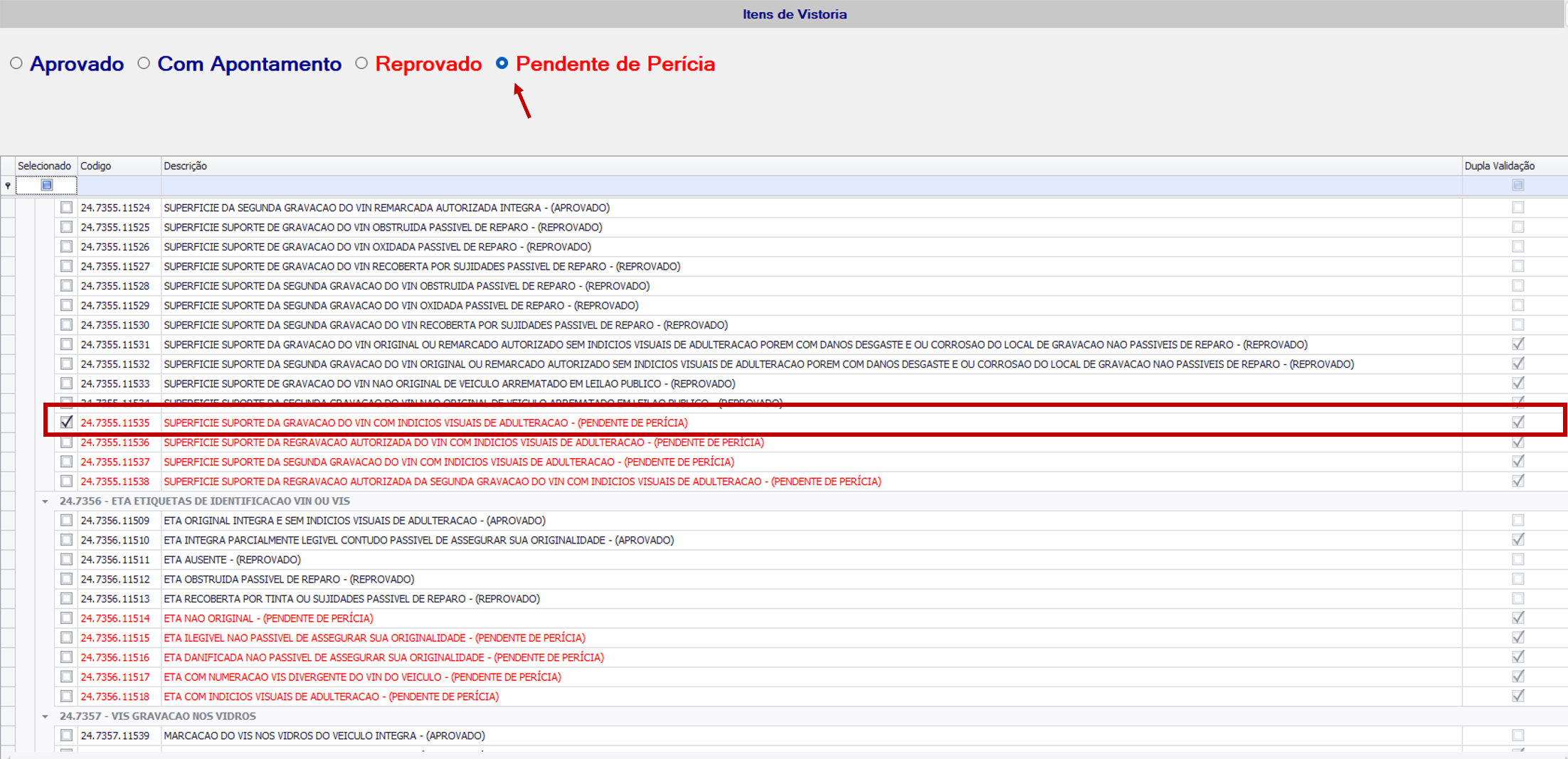The width and height of the screenshot is (1568, 759).
Task: Select the Com Apontamento radio option
Action: [x=144, y=63]
